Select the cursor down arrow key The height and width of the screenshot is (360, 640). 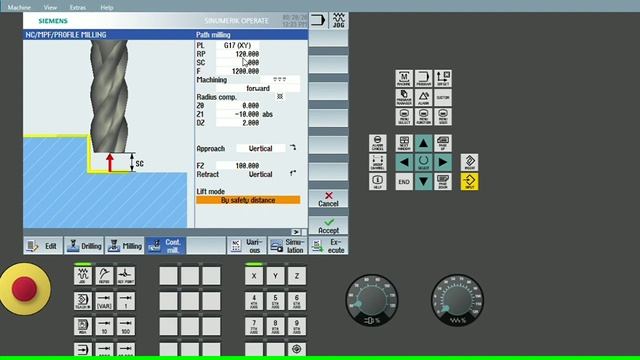(423, 182)
